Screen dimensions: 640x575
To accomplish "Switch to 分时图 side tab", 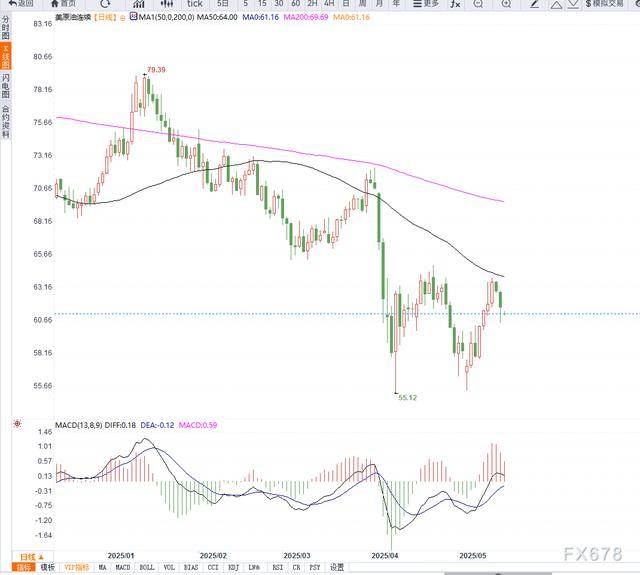I will [5, 28].
